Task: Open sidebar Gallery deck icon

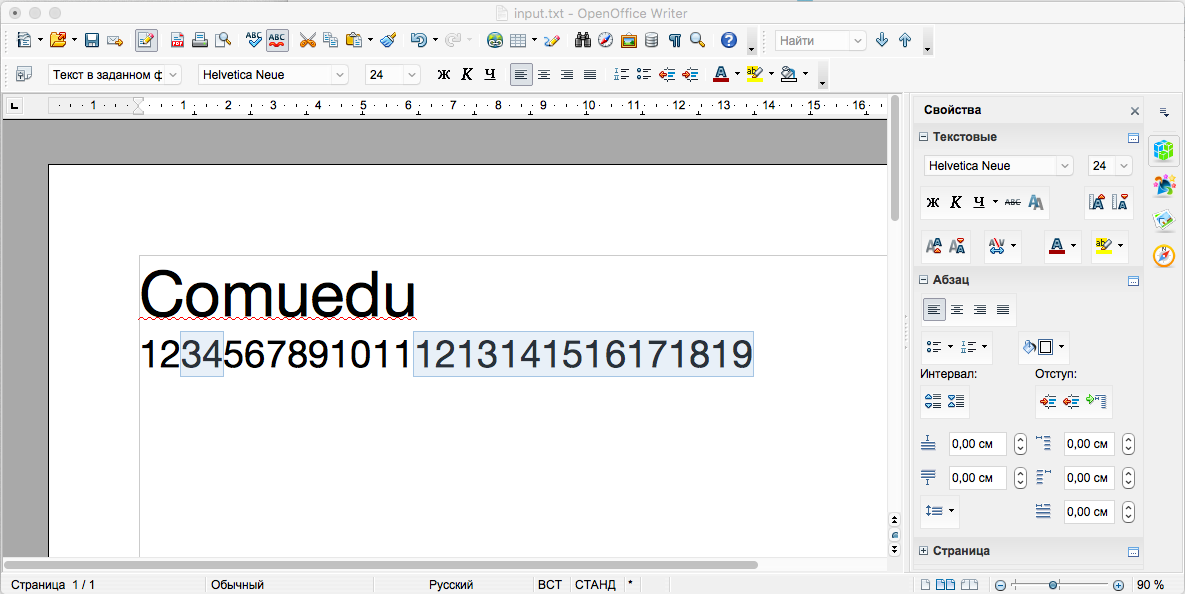Action: pos(1164,220)
